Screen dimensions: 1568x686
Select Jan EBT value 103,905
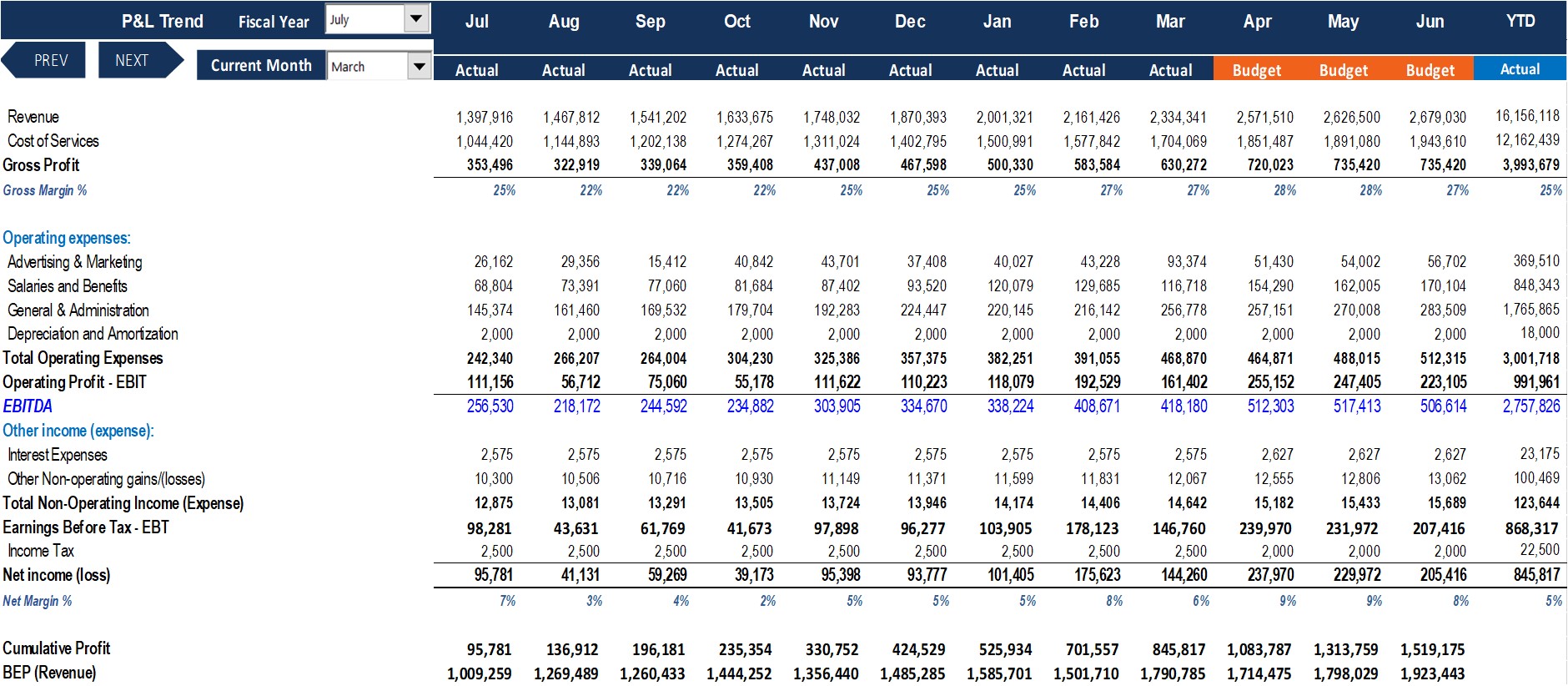(1005, 528)
